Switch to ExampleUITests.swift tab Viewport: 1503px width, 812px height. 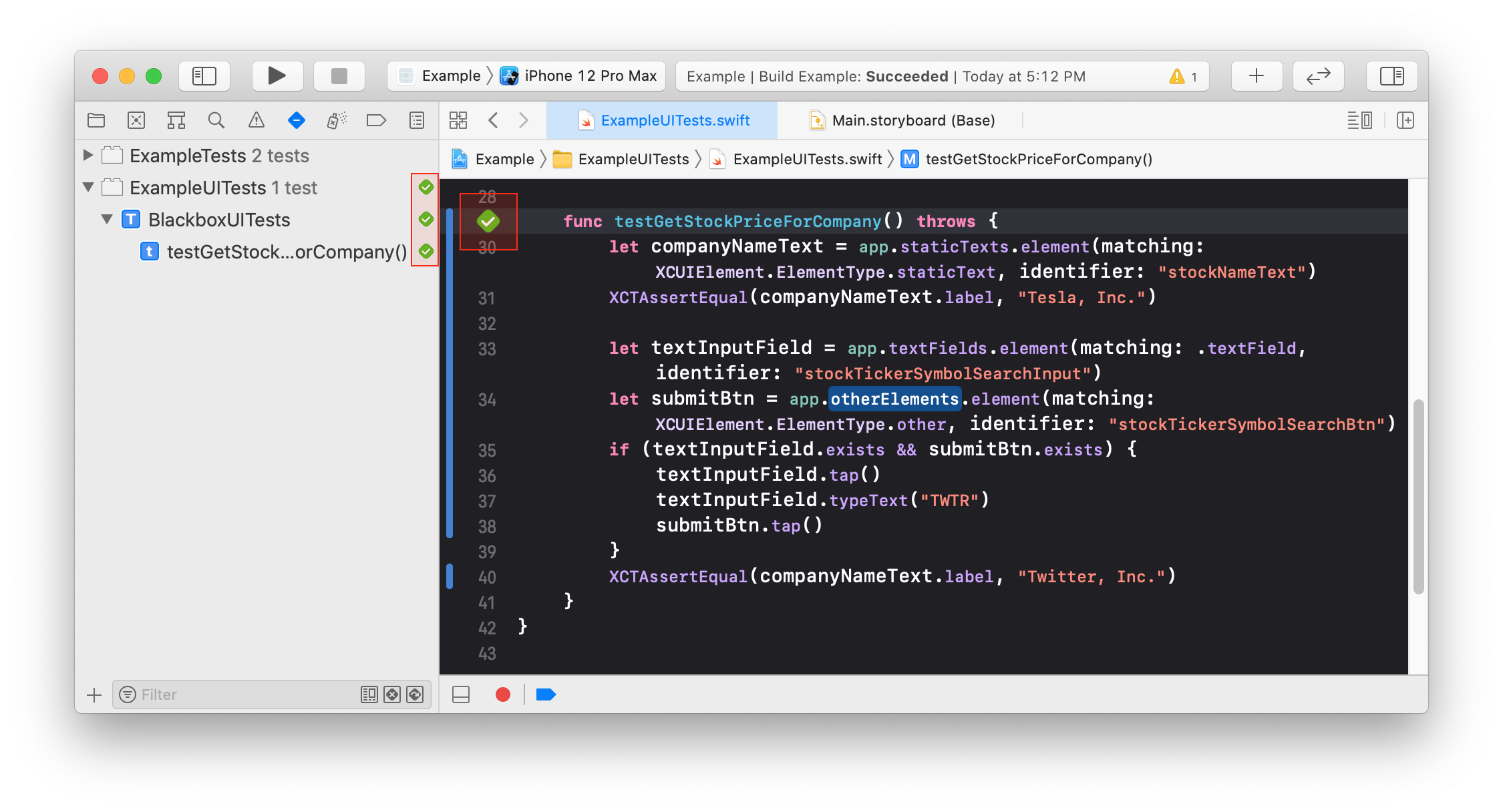(x=662, y=120)
